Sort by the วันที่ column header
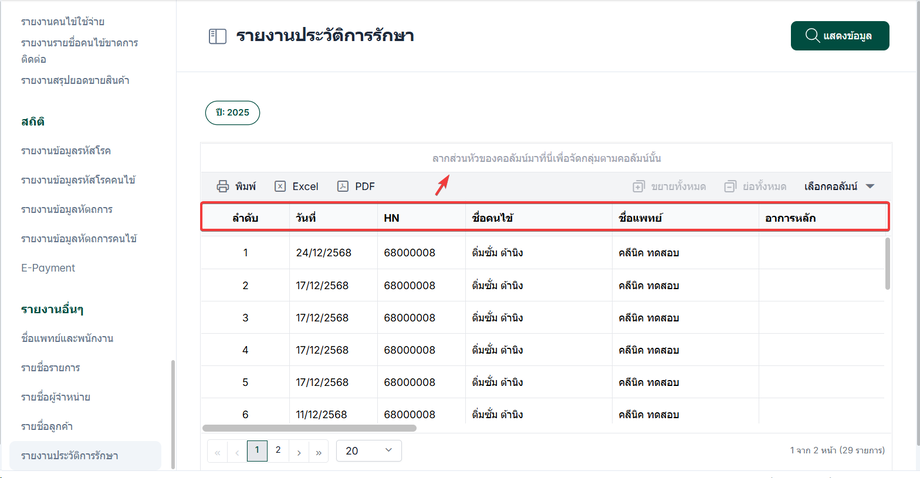 [333, 218]
